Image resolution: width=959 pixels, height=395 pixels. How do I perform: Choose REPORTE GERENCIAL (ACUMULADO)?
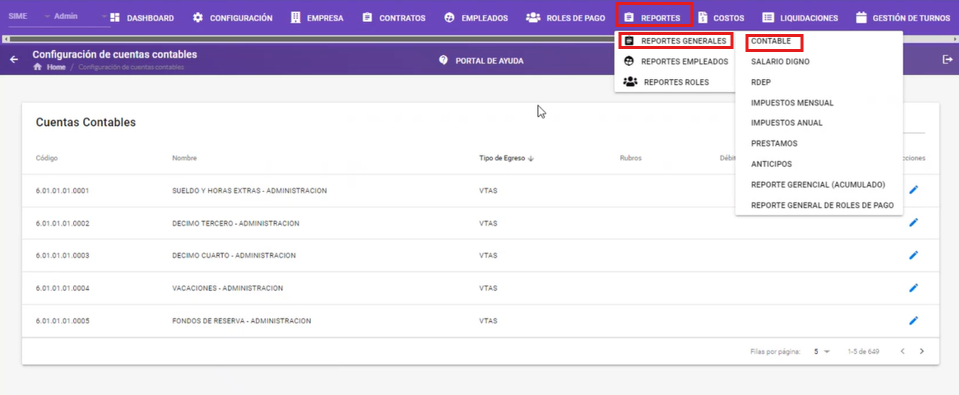(818, 185)
